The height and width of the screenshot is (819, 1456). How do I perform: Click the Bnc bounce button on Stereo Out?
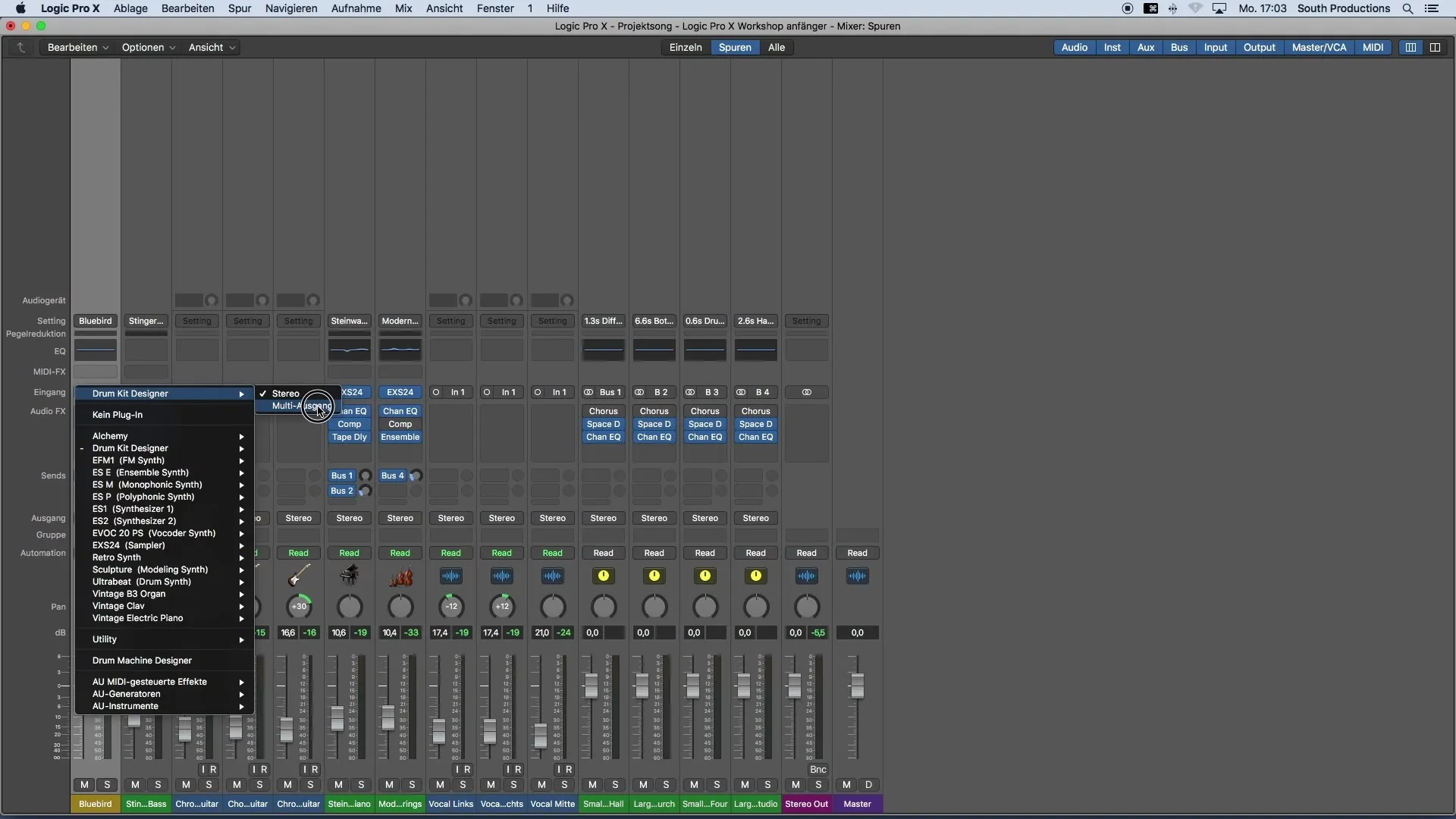point(818,770)
